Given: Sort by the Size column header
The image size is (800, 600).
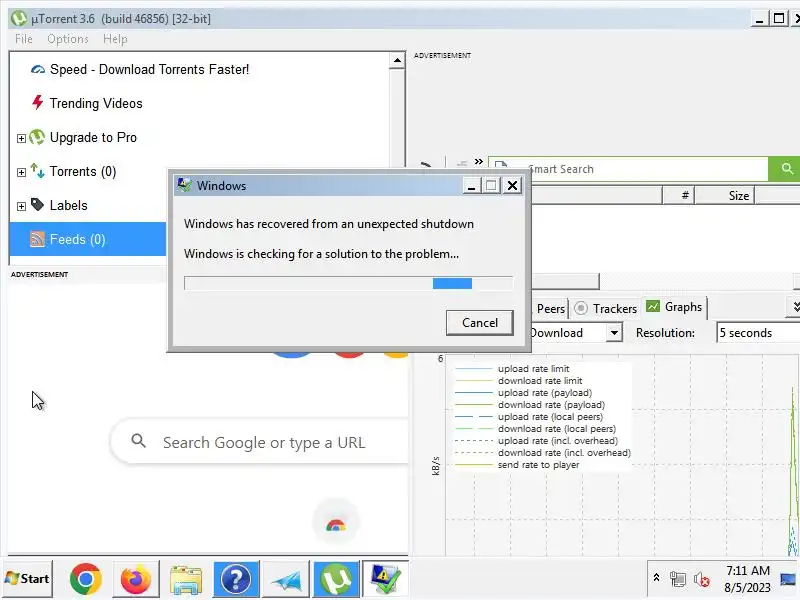Looking at the screenshot, I should pyautogui.click(x=725, y=195).
